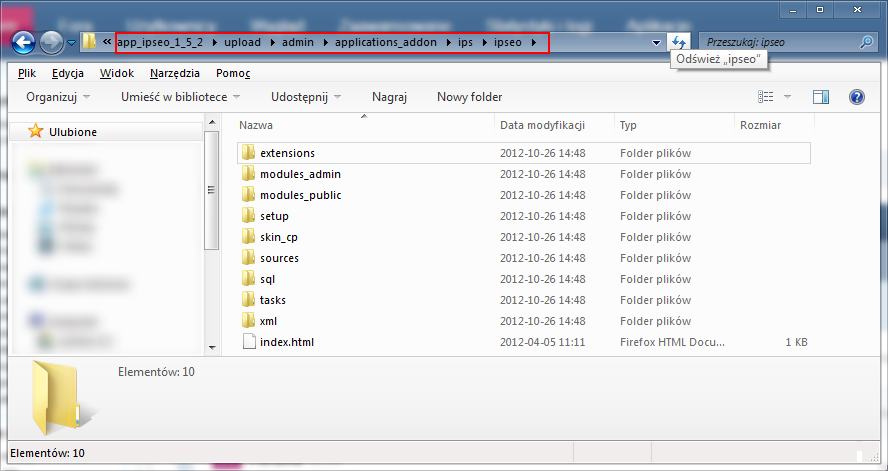
Task: Click the tasks folder icon
Action: 248,299
